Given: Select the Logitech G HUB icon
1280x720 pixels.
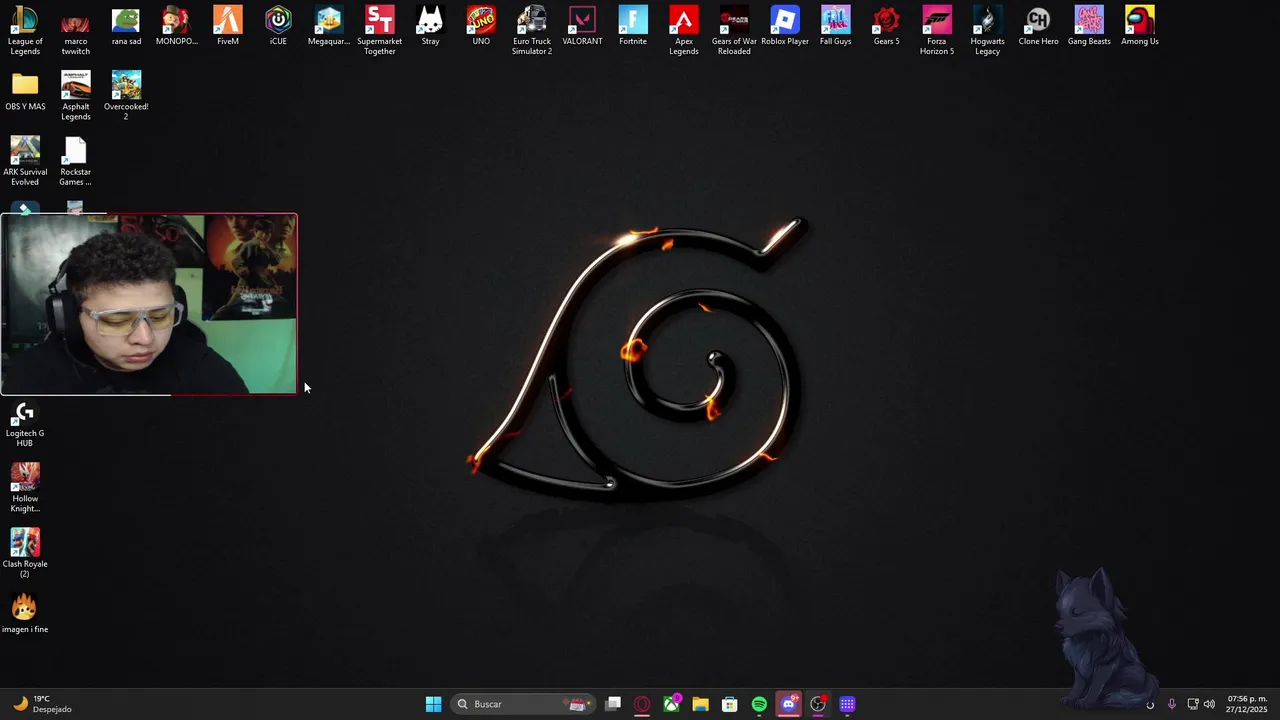Looking at the screenshot, I should [25, 423].
